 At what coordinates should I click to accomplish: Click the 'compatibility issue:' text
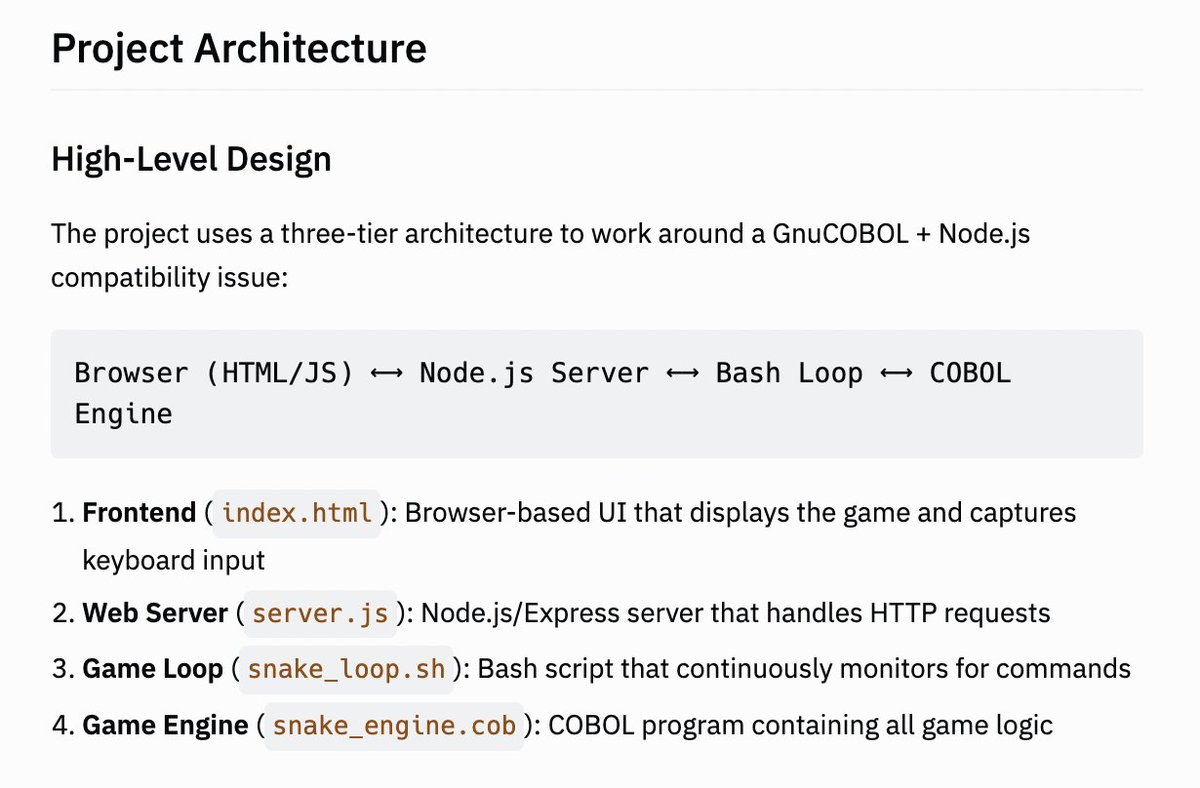click(170, 276)
